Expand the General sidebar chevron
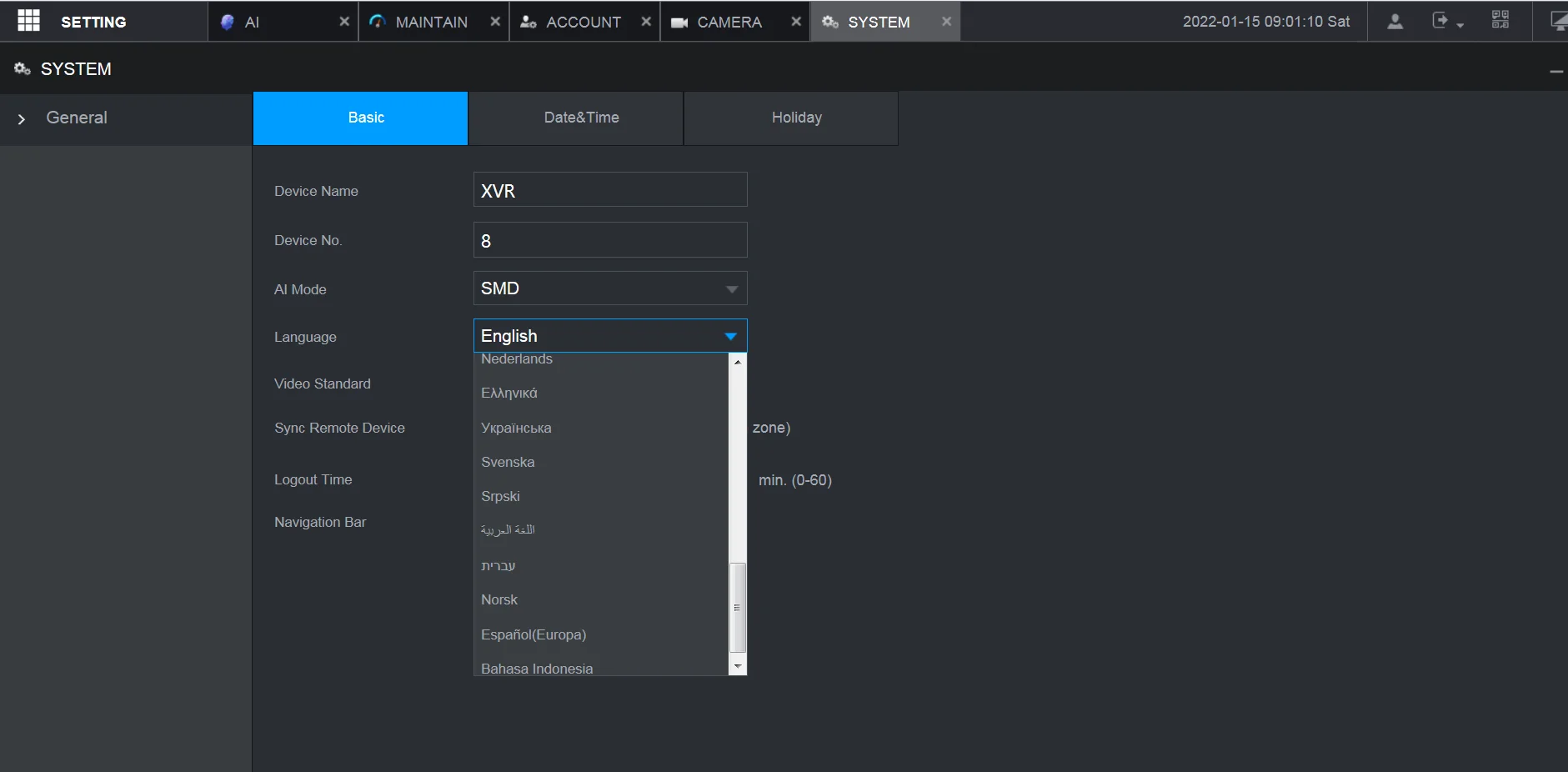Image resolution: width=1568 pixels, height=772 pixels. [x=22, y=119]
